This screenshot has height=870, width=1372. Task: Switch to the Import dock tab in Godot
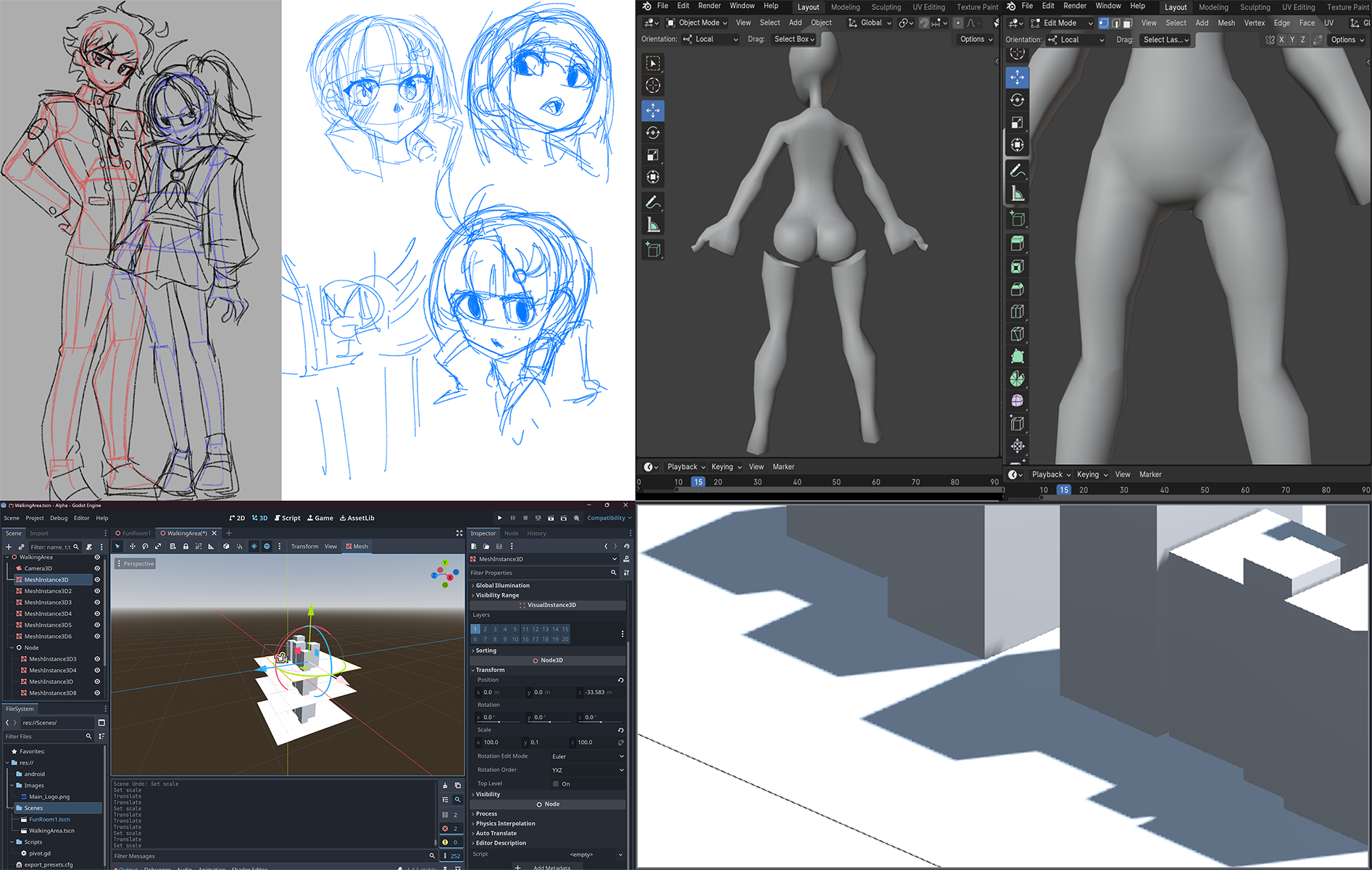pos(39,534)
